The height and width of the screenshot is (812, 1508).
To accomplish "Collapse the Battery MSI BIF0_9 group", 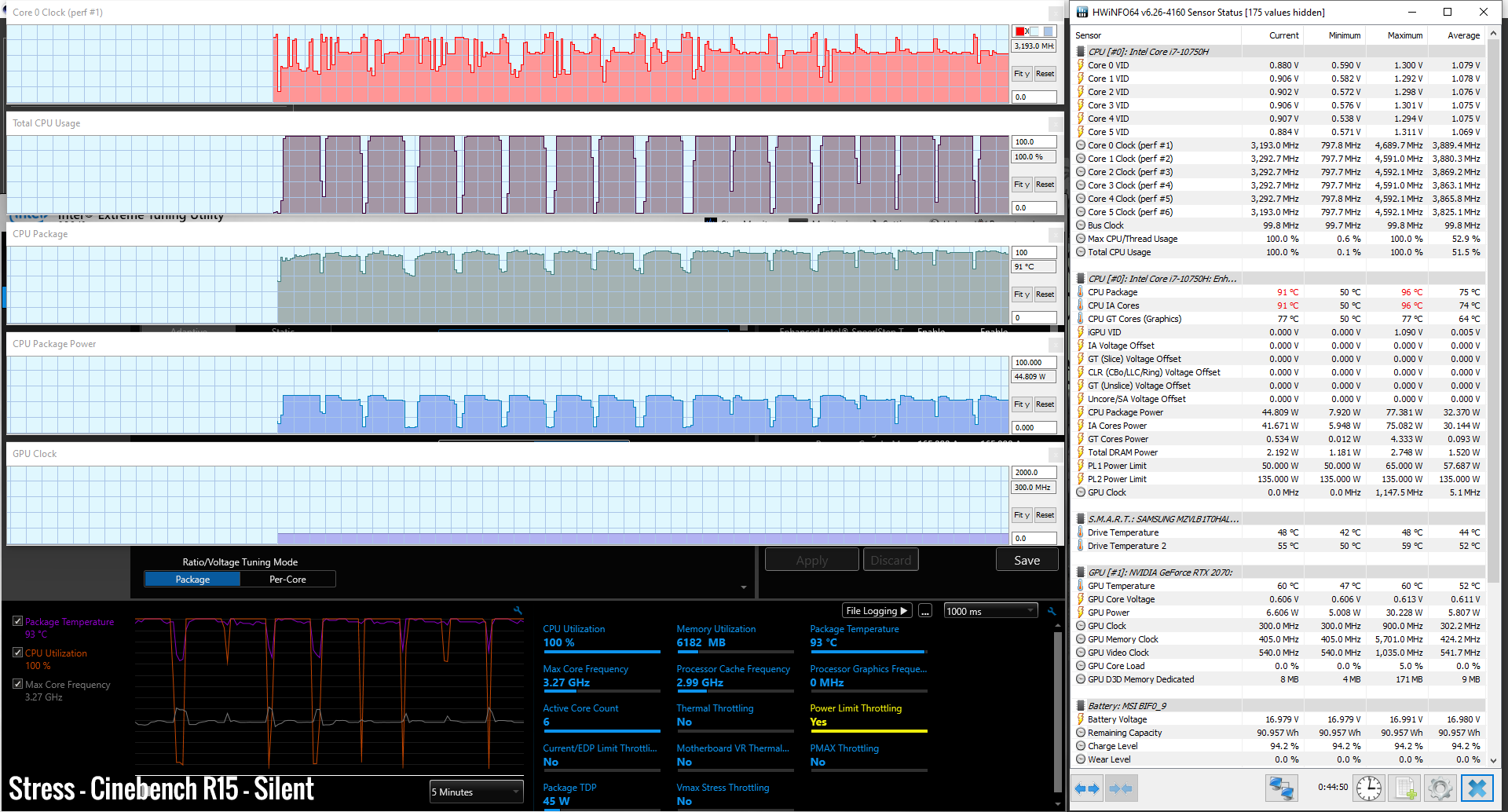I will [1081, 706].
